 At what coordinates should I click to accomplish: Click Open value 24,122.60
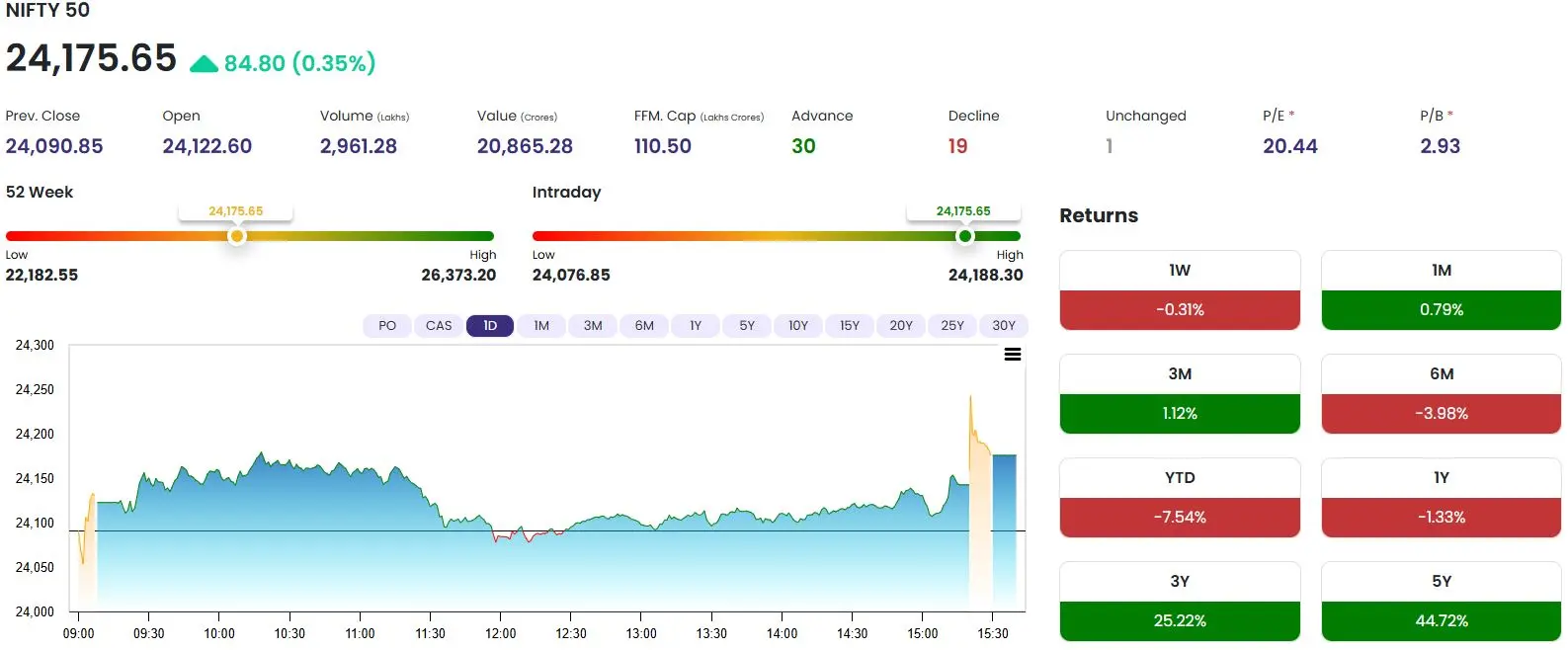[207, 146]
